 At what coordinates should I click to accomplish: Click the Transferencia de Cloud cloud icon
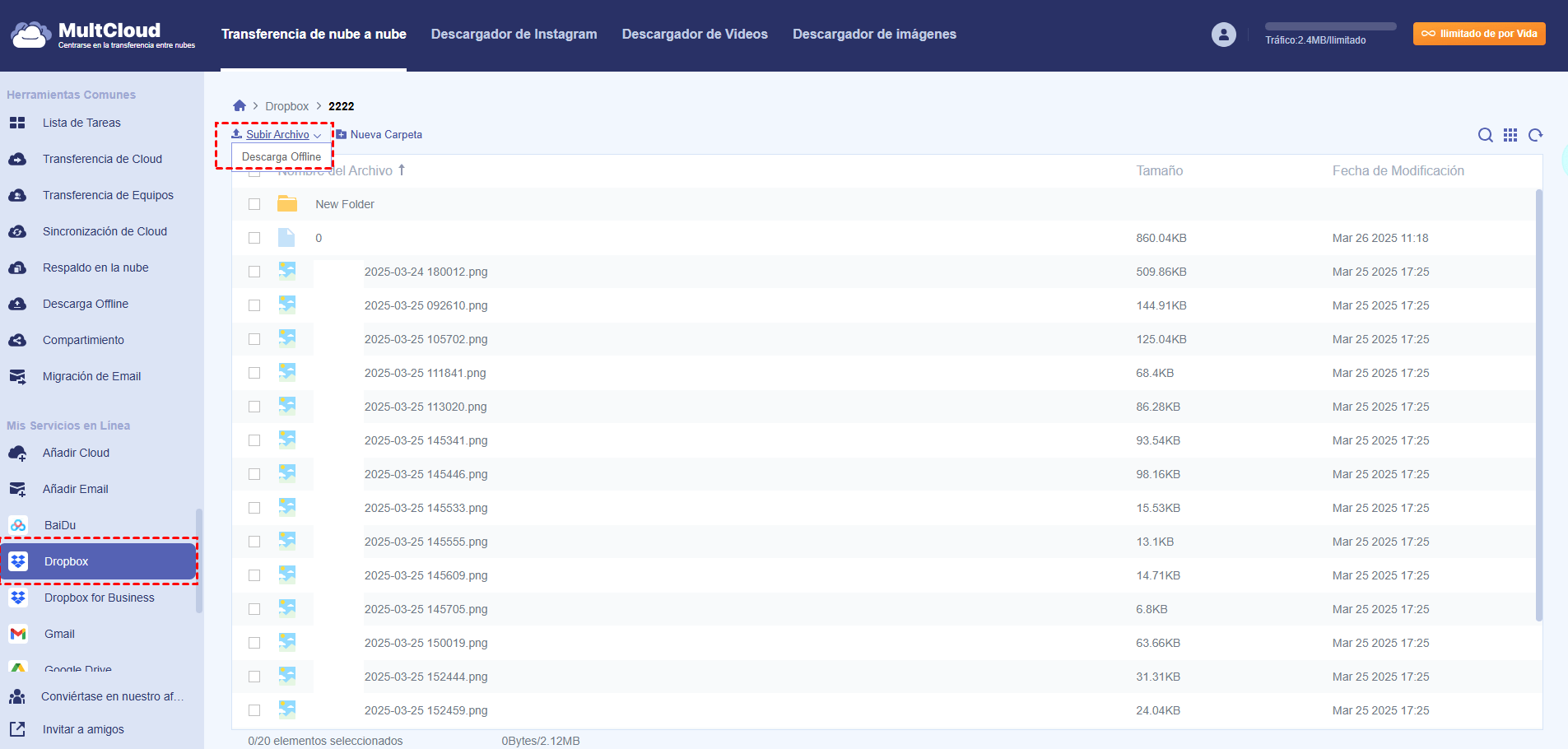click(x=17, y=159)
